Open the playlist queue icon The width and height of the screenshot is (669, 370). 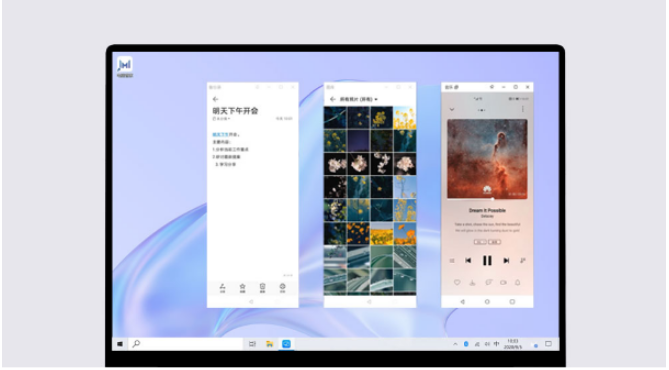[x=452, y=260]
